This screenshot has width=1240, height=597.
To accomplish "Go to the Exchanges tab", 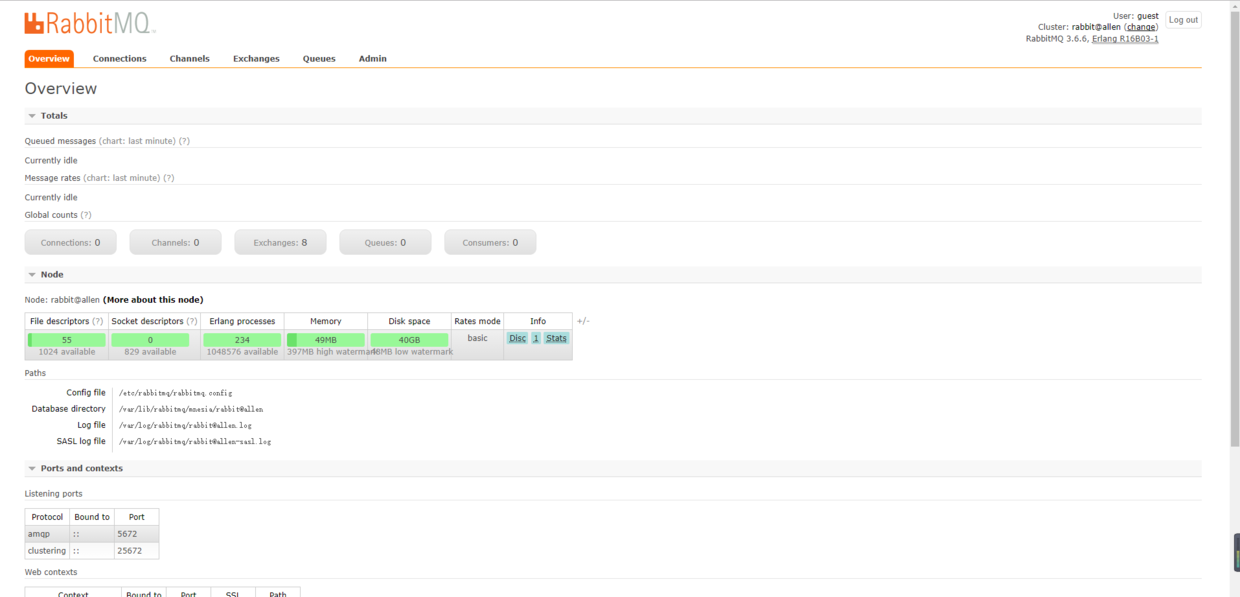I will pos(256,59).
